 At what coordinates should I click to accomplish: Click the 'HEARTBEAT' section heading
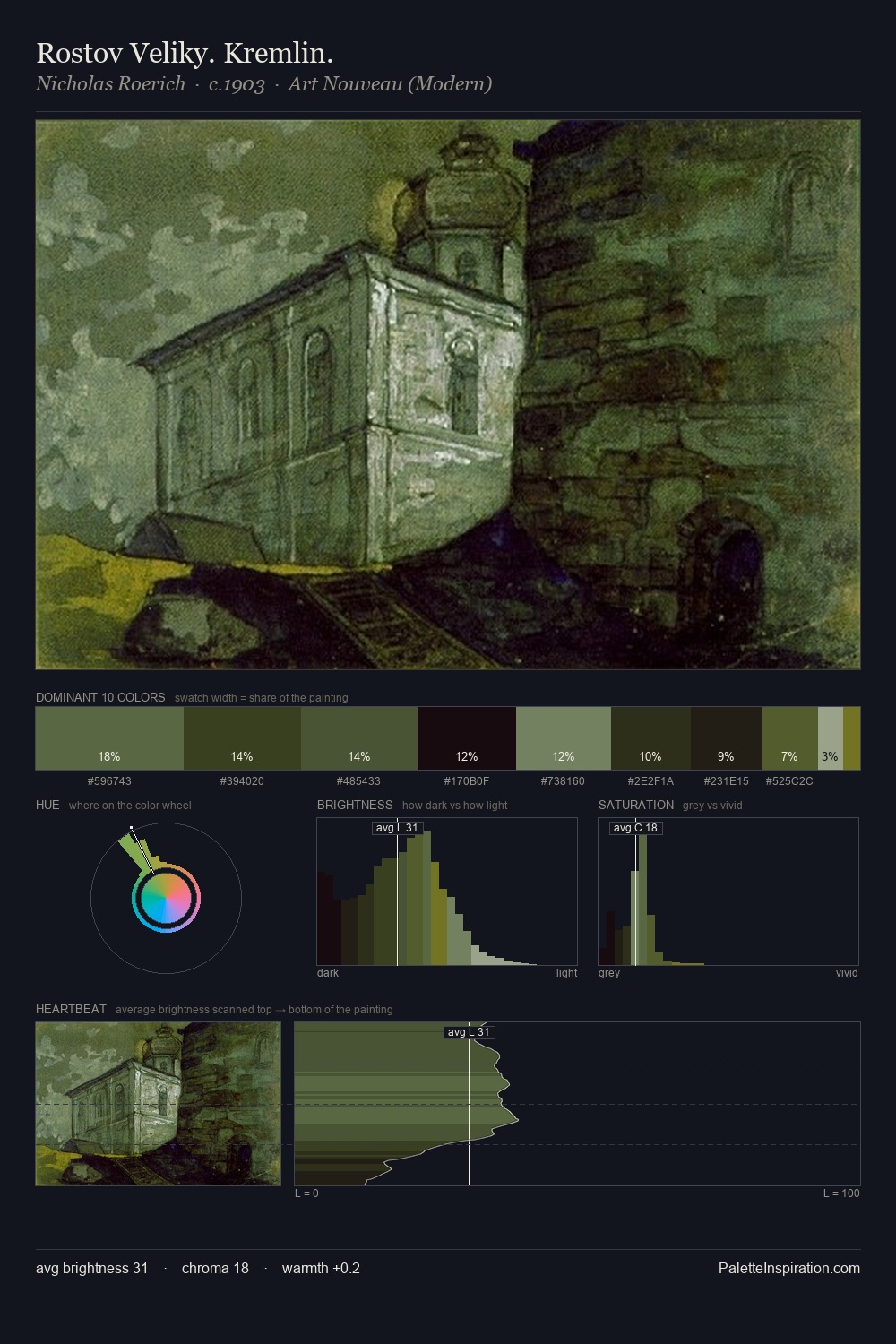[71, 1009]
